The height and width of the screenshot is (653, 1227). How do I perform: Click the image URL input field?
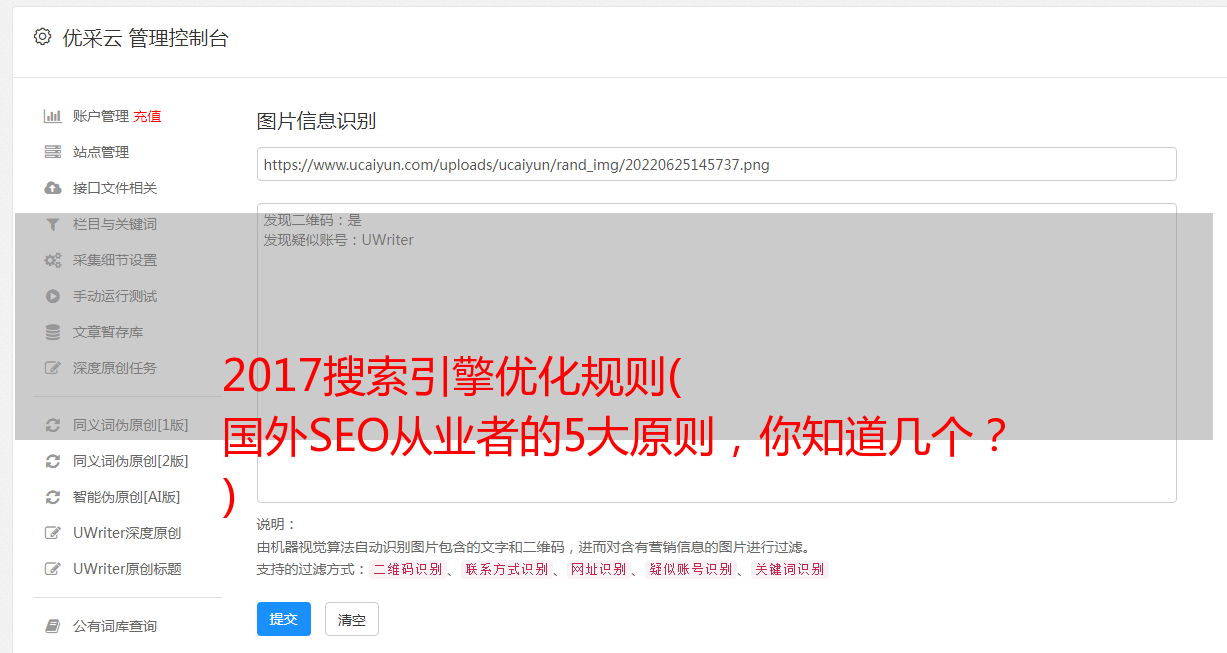pyautogui.click(x=716, y=164)
